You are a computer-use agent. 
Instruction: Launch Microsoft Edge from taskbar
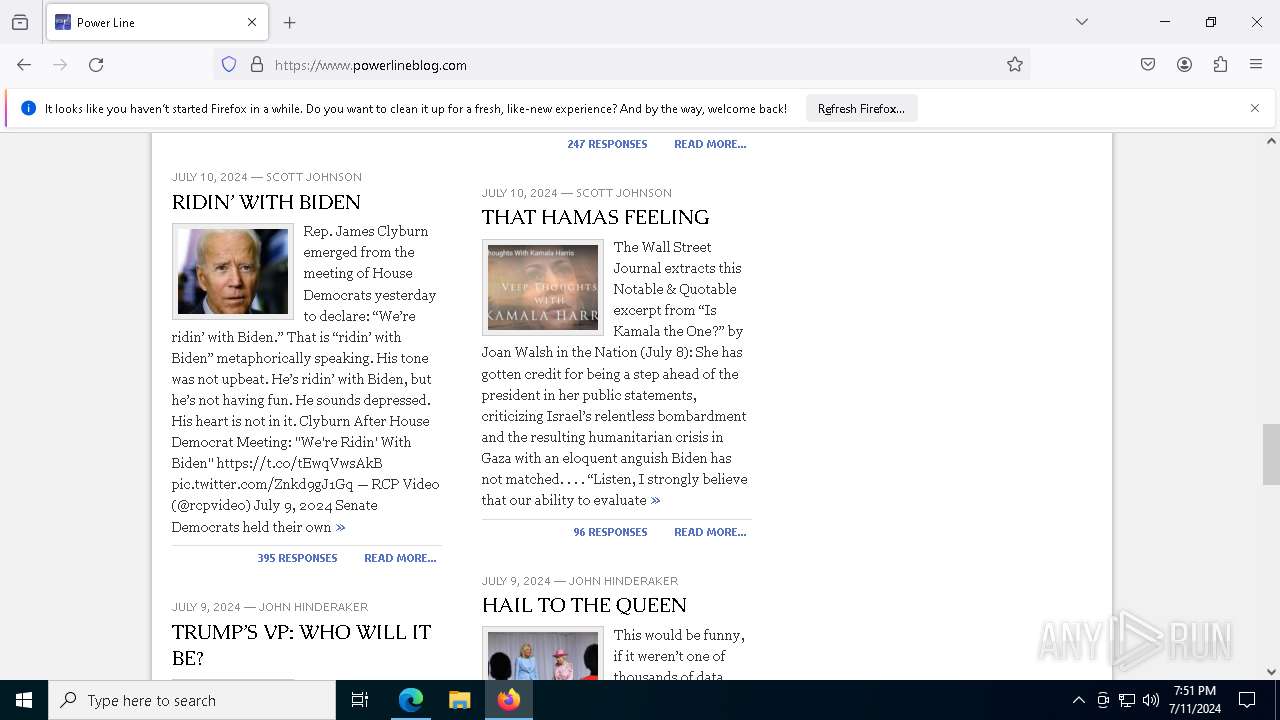point(411,700)
